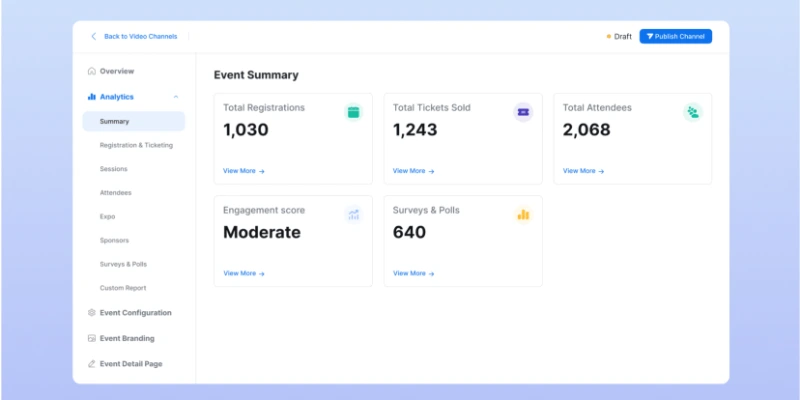
Task: Open the Custom Report menu item
Action: click(123, 288)
